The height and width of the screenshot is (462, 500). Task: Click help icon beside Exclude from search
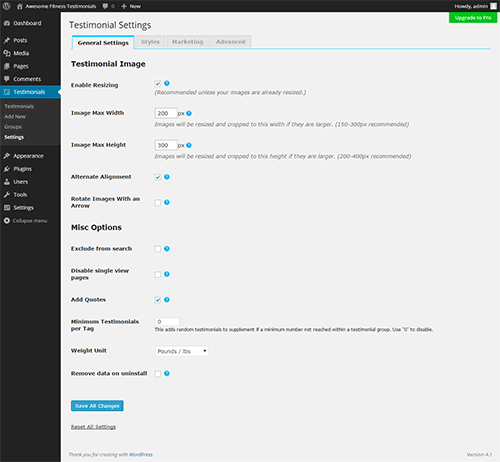click(167, 249)
